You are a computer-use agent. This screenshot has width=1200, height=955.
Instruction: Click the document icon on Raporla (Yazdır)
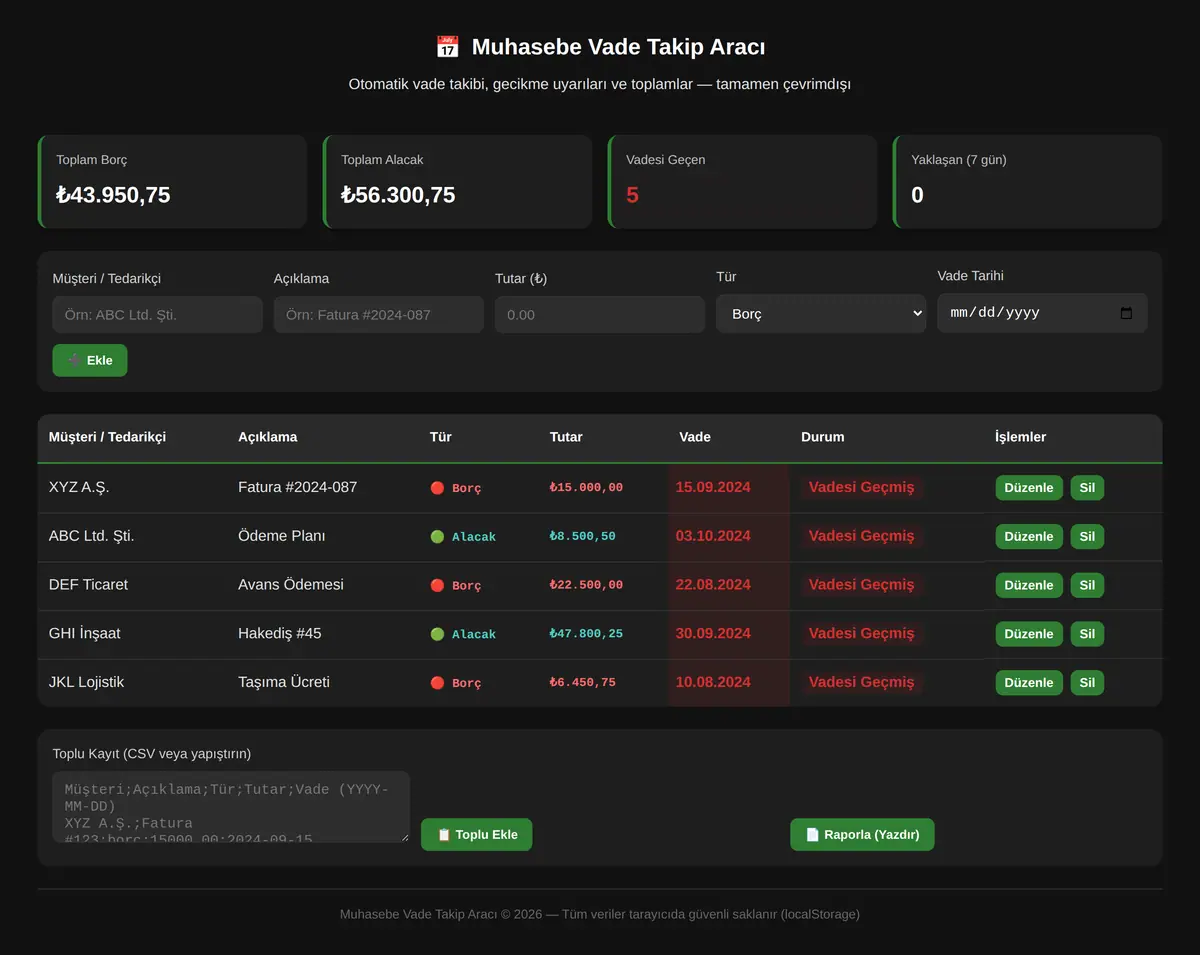point(813,835)
